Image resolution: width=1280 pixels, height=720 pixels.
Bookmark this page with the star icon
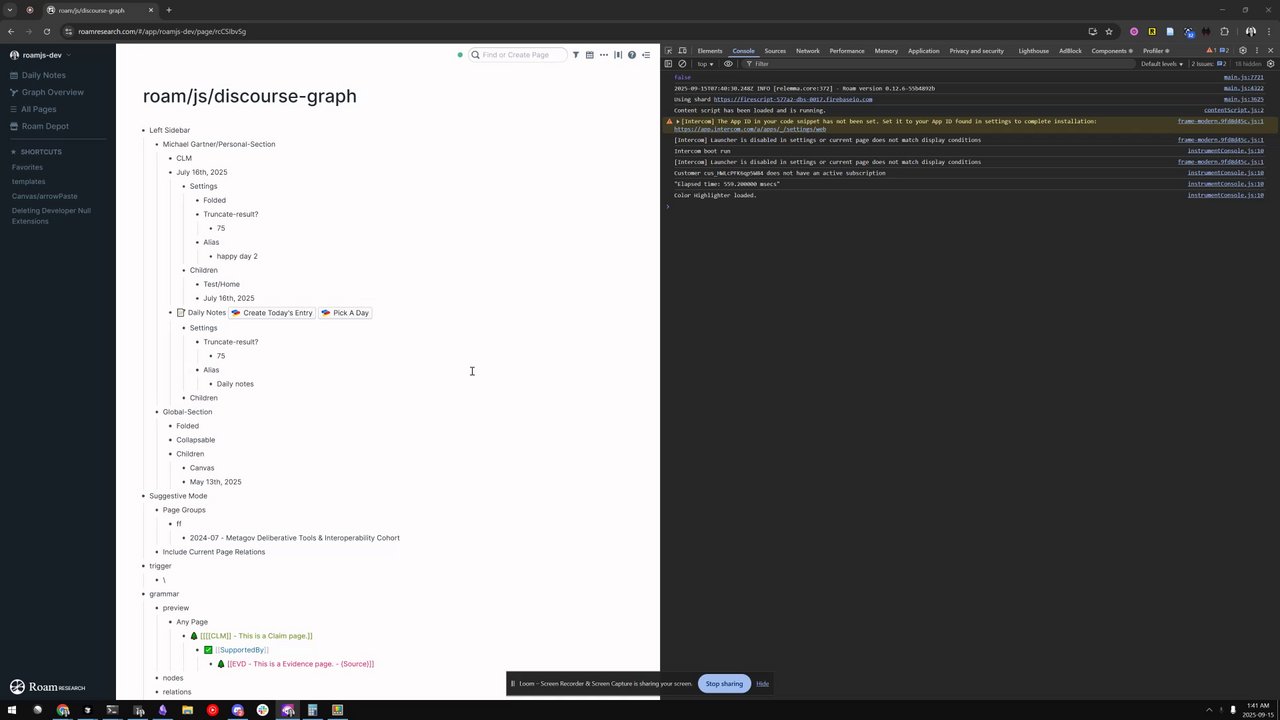coord(1109,31)
